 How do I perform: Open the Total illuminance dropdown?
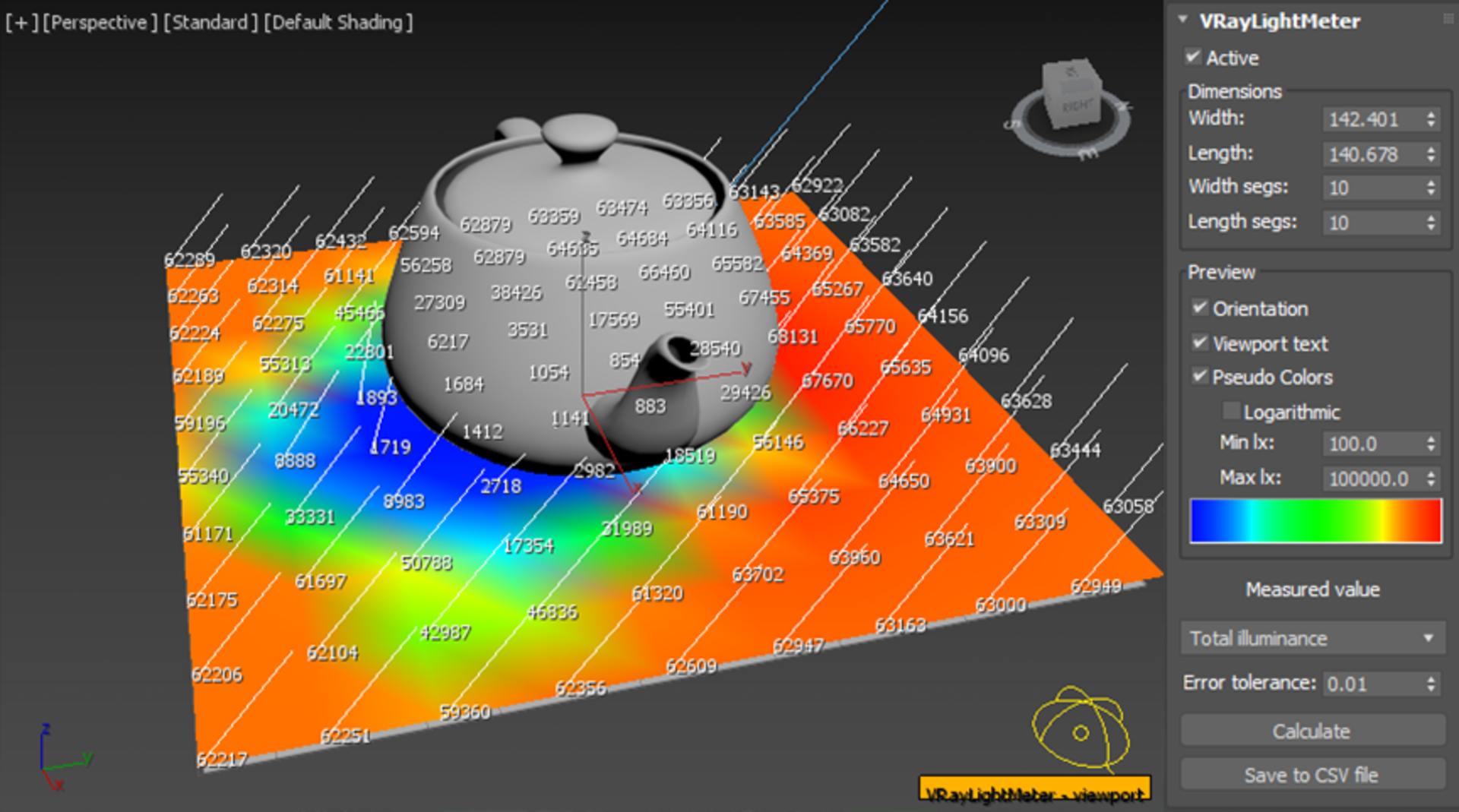click(x=1312, y=638)
